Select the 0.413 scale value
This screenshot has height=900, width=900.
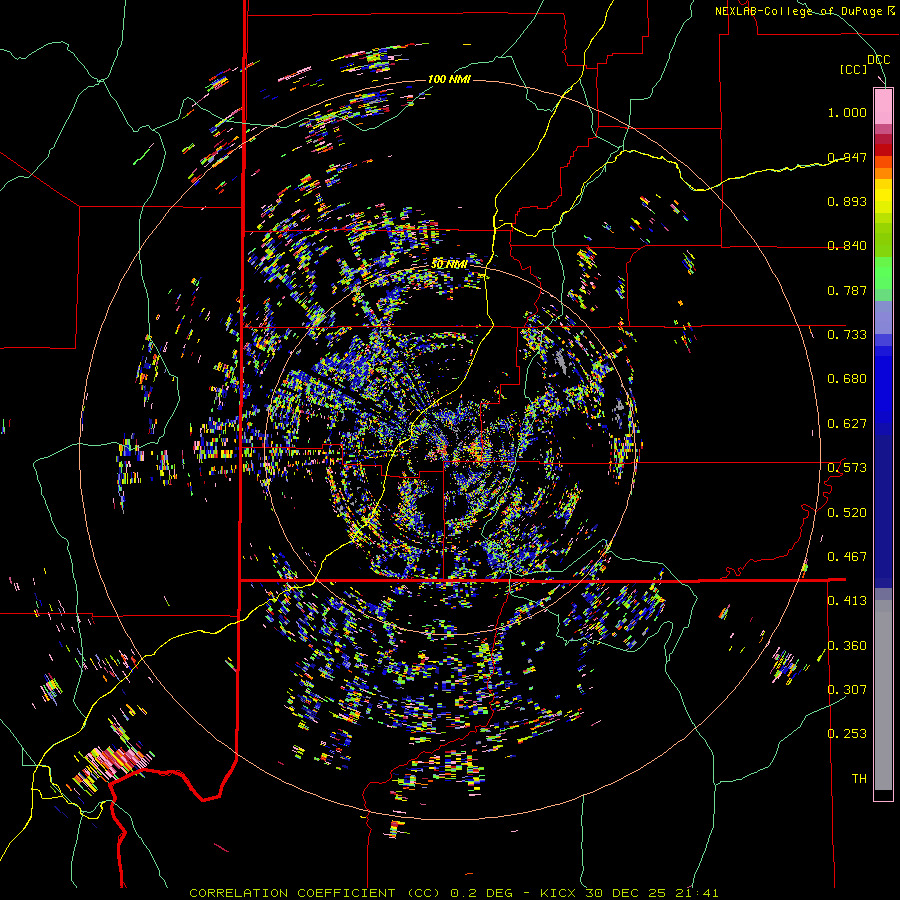click(x=847, y=601)
